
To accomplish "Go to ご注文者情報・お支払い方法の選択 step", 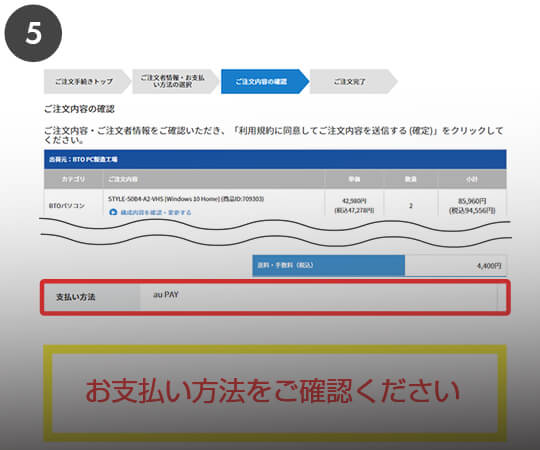I will pyautogui.click(x=175, y=82).
